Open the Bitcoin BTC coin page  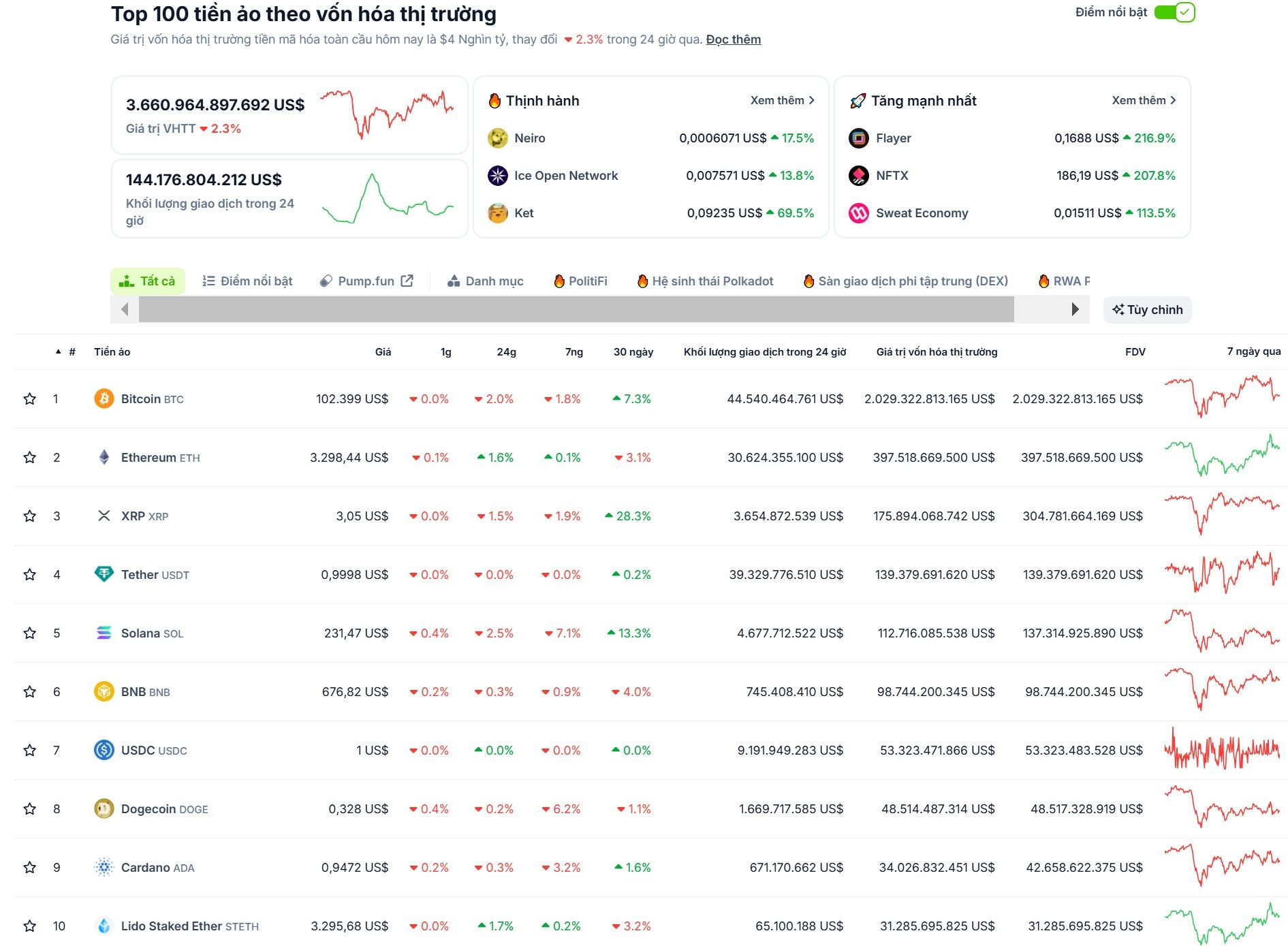(x=152, y=399)
